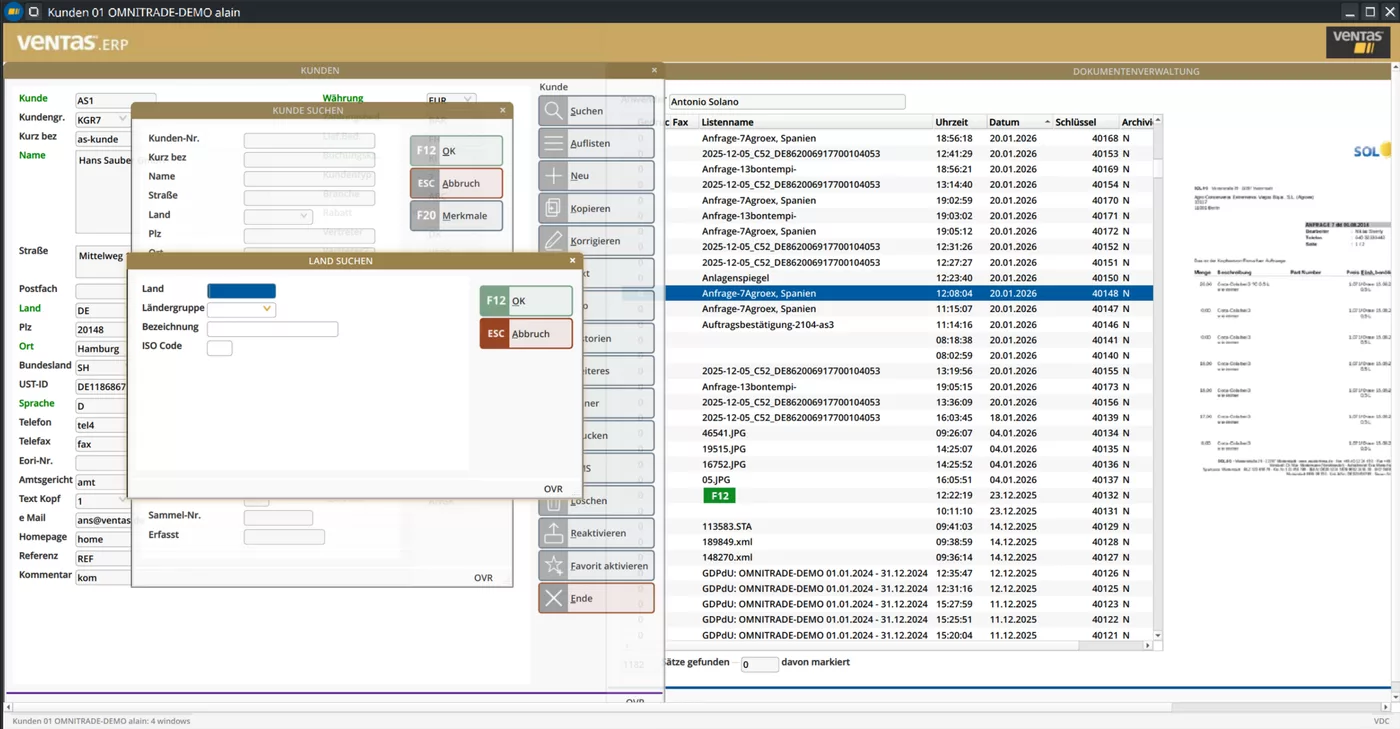Click the Korrigieren pencil icon

tap(554, 241)
